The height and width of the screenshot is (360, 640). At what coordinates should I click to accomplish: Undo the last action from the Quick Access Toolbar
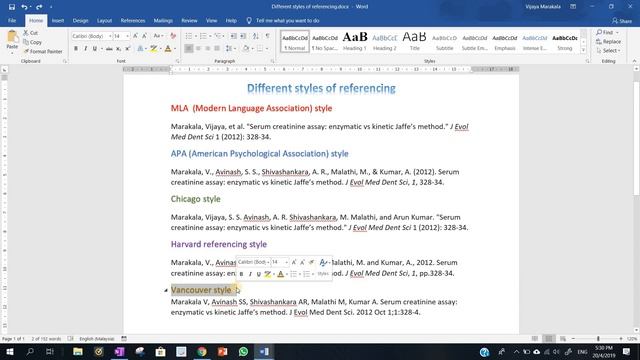(x=24, y=7)
